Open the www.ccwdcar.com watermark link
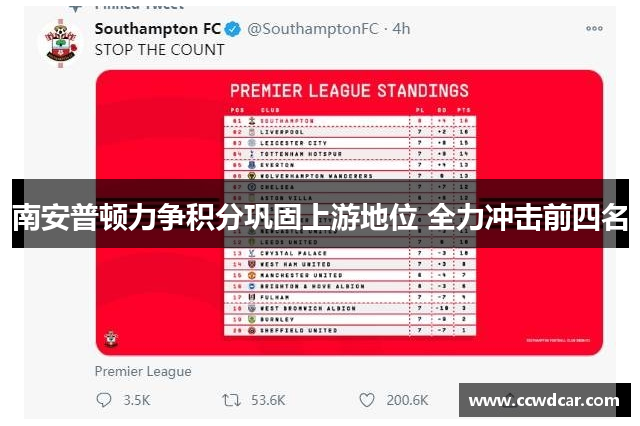Image resolution: width=640 pixels, height=426 pixels. [x=544, y=400]
